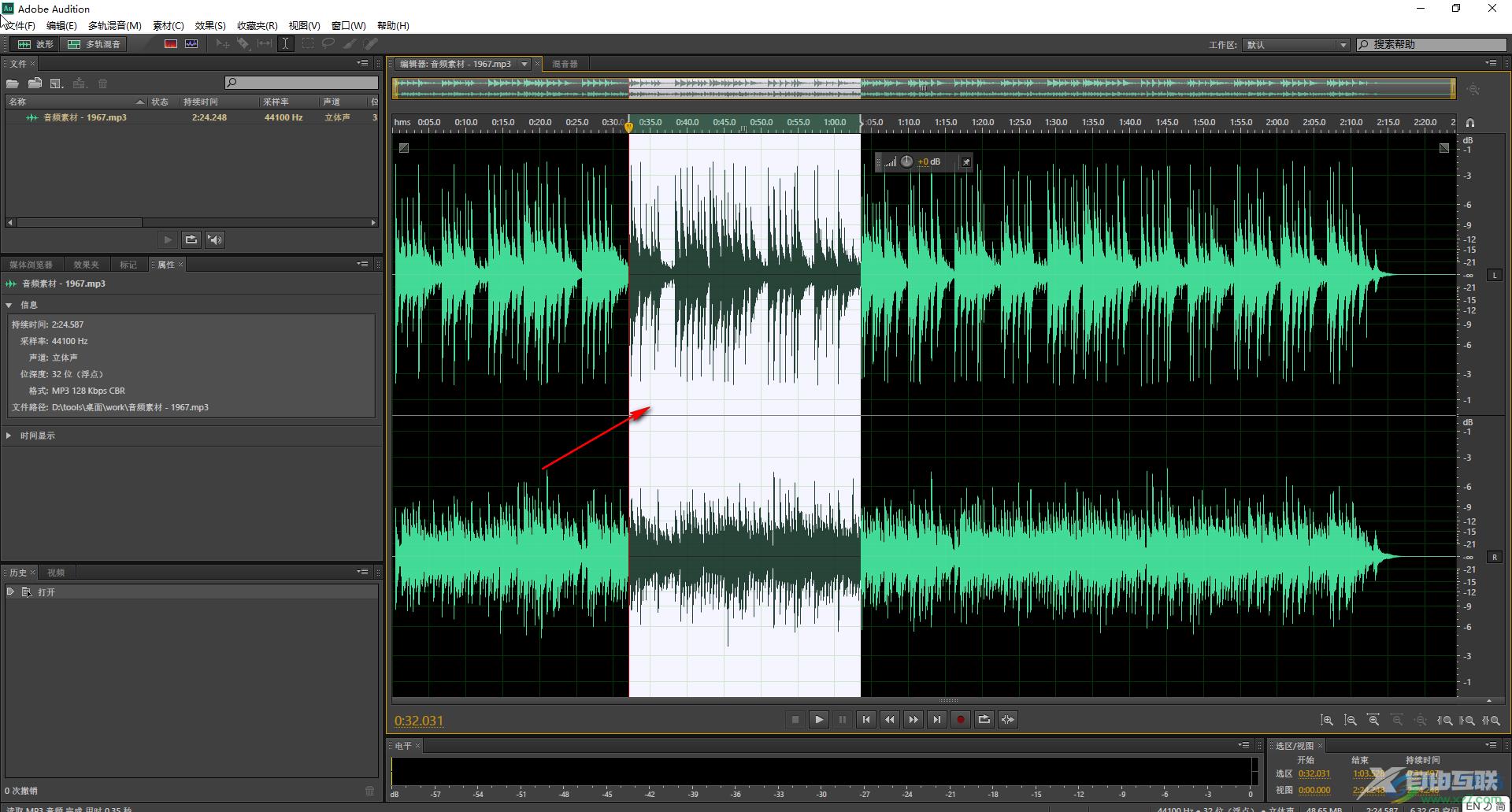Open the 效果(S) menu
The image size is (1512, 812).
(210, 25)
